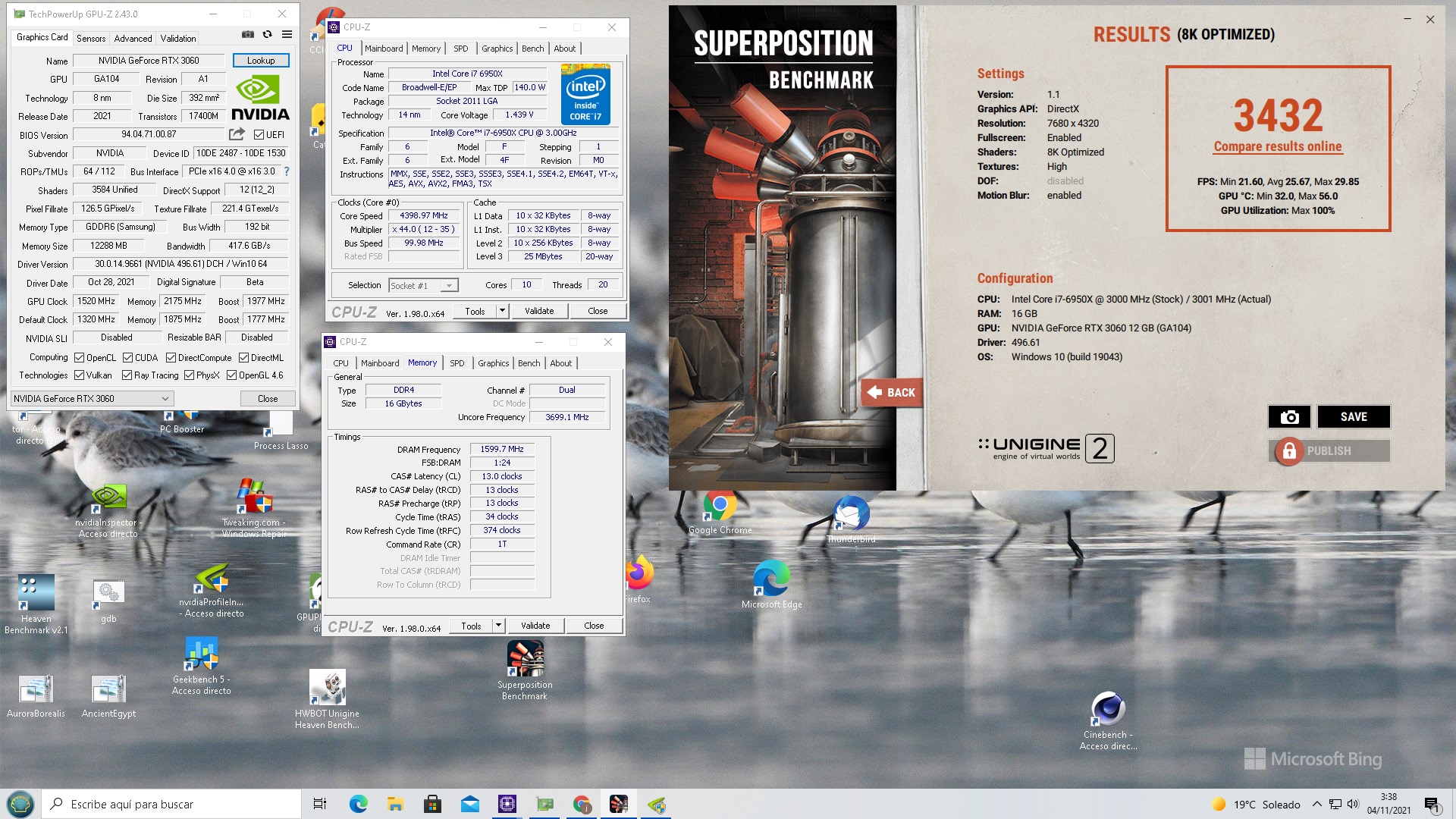Screen dimensions: 1456x819
Task: Click the Lookup button in GPU-Z
Action: point(261,61)
